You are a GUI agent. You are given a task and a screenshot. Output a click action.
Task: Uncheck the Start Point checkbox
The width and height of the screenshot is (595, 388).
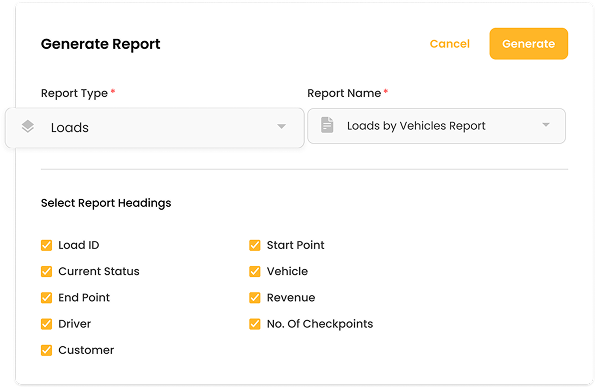point(255,245)
